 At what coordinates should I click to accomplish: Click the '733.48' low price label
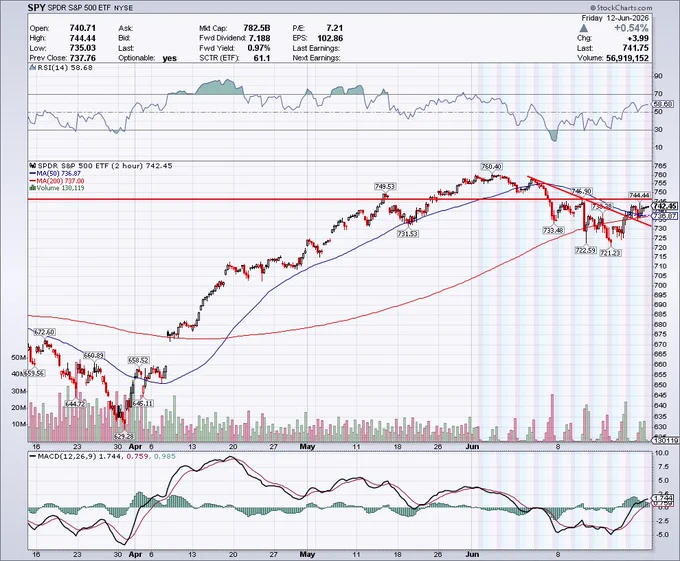[553, 231]
